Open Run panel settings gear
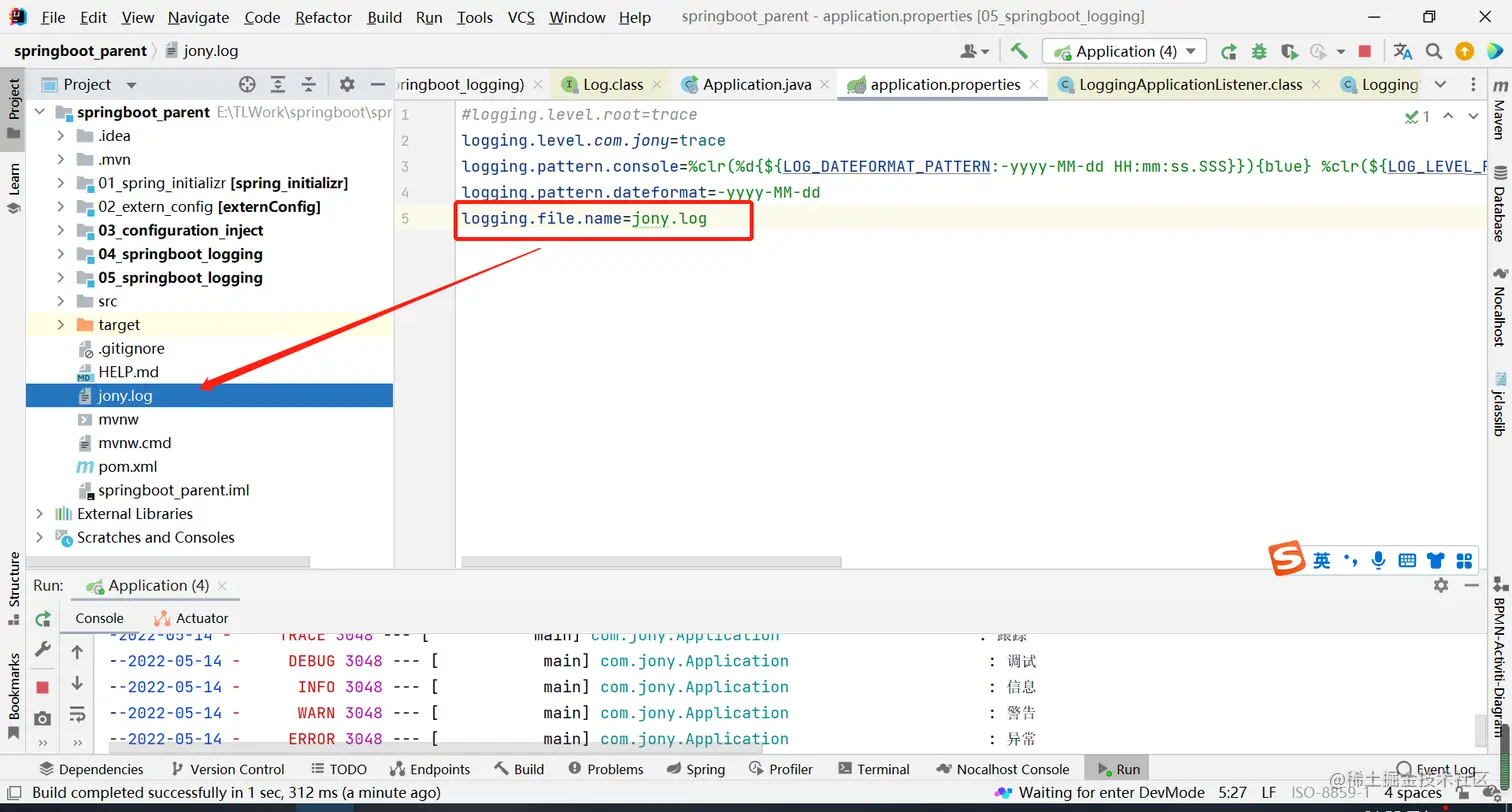The width and height of the screenshot is (1512, 812). tap(1441, 585)
